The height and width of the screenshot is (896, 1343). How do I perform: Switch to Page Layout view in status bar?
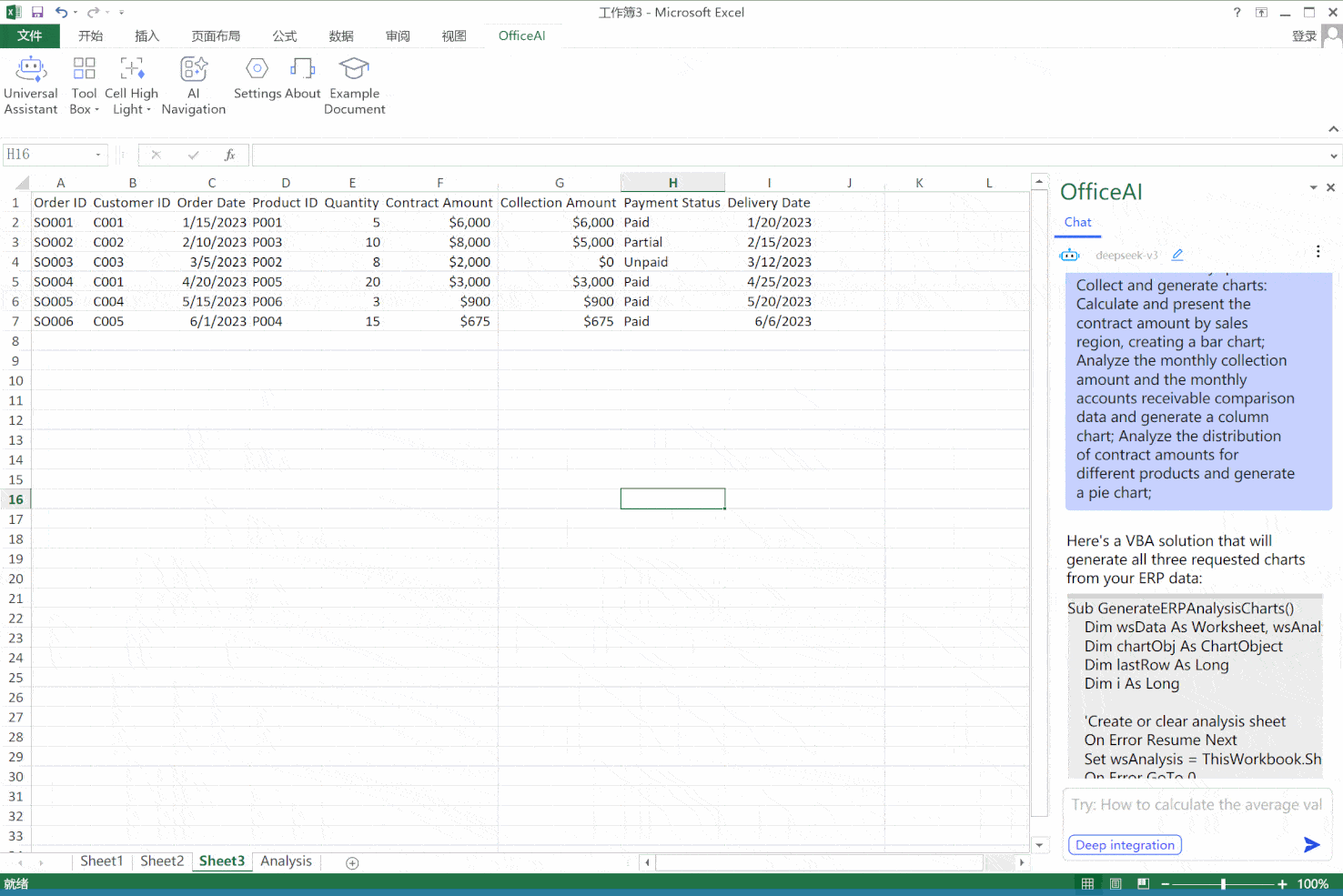(1116, 884)
